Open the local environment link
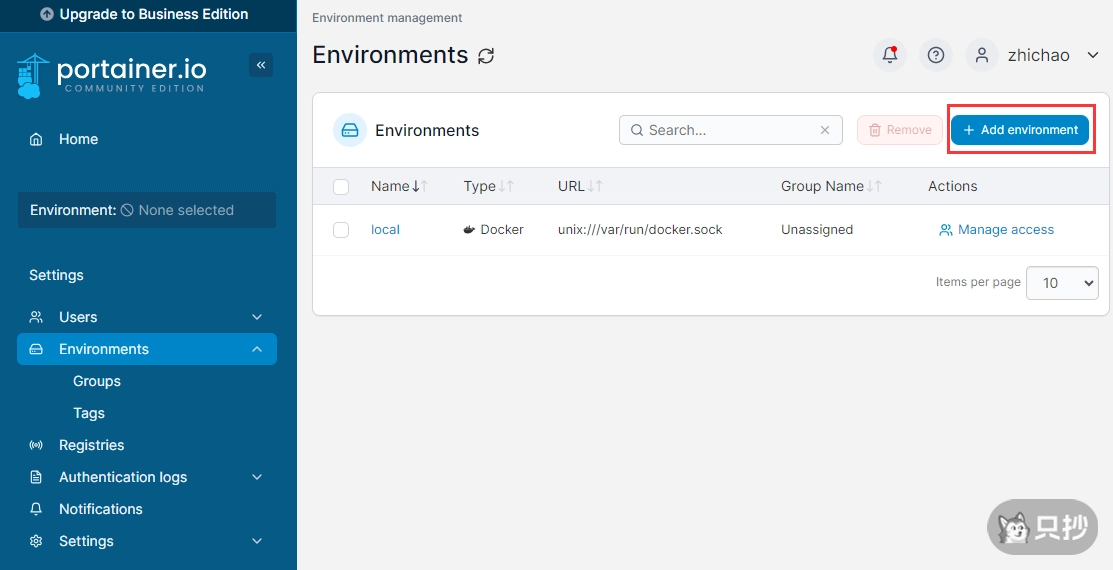Viewport: 1113px width, 570px height. pos(385,230)
